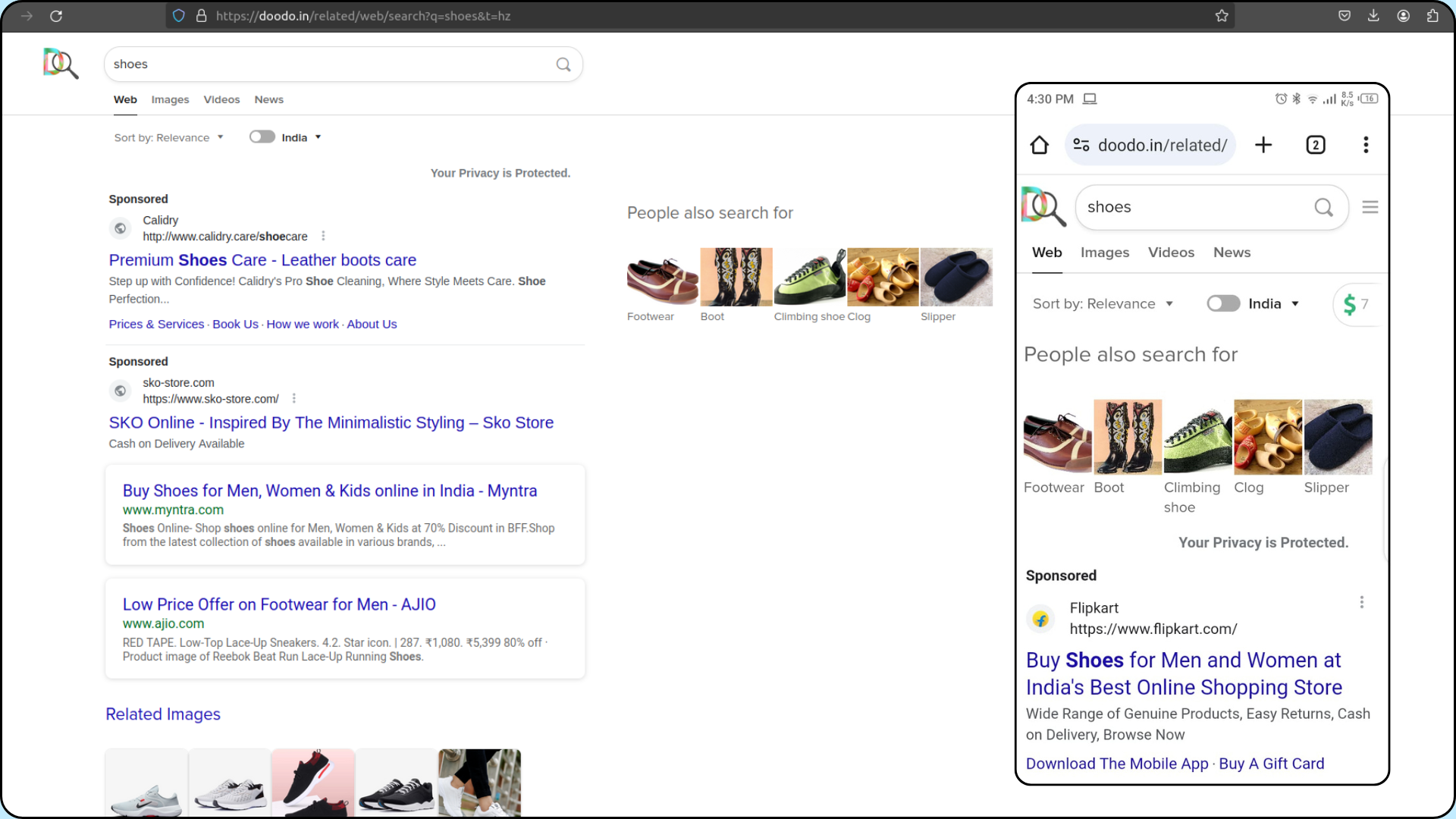
Task: Open the Myntra Buy Shoes result
Action: pyautogui.click(x=330, y=491)
